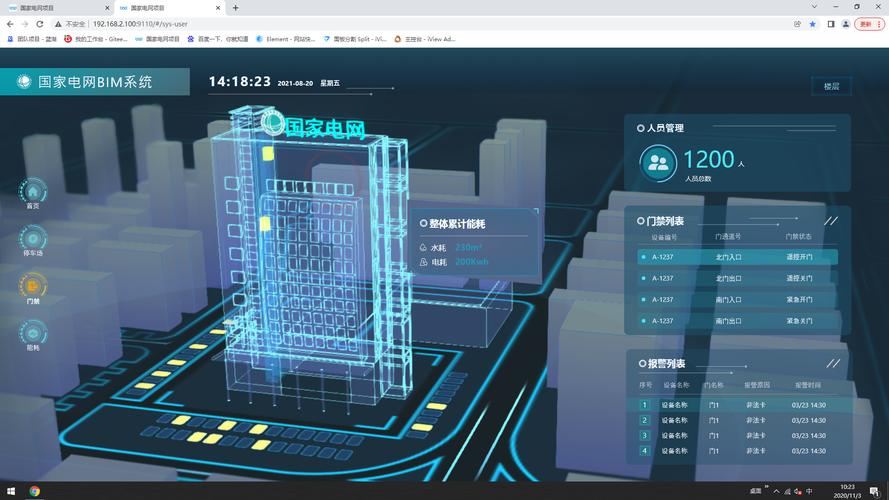Open the 国家电网项目 bookmark
The image size is (889, 500).
pos(157,39)
